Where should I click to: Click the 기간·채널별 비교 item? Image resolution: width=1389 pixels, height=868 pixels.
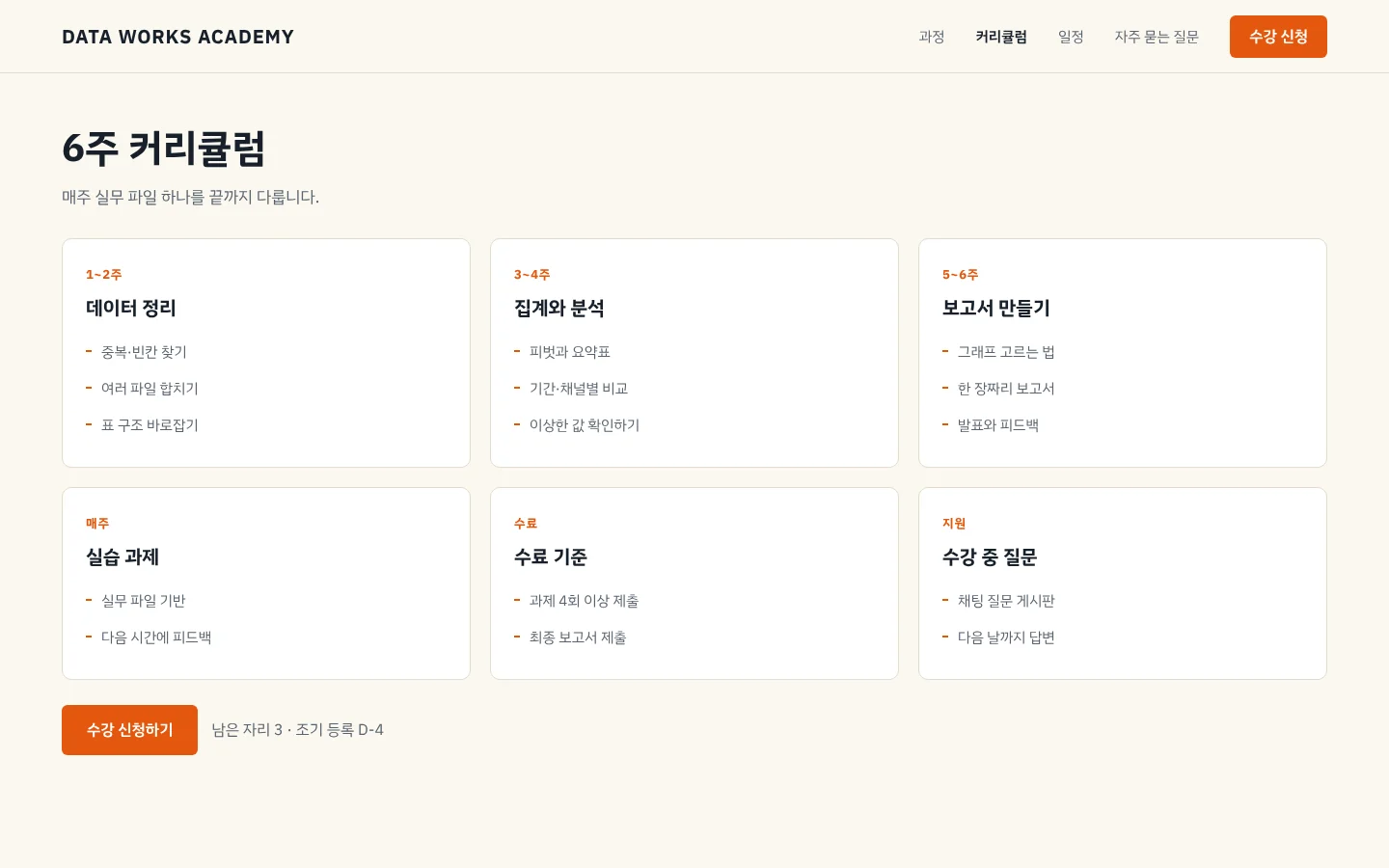(x=579, y=389)
